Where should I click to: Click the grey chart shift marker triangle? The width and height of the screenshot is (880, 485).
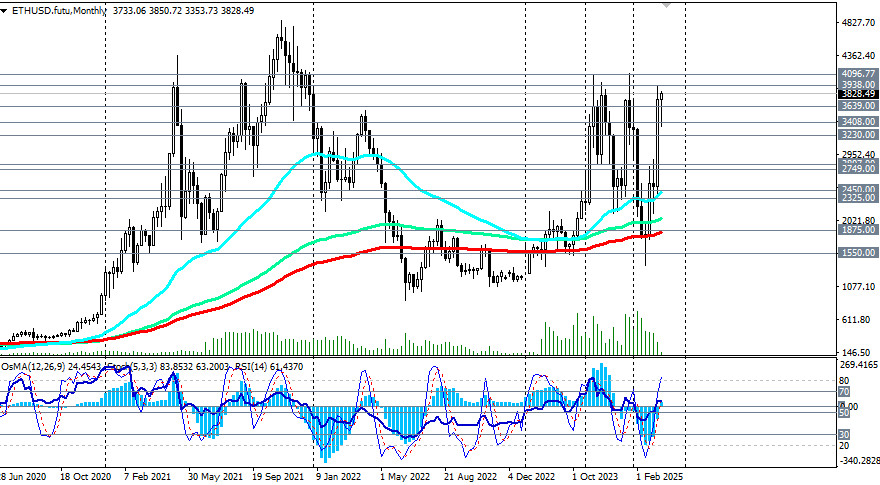[666, 4]
